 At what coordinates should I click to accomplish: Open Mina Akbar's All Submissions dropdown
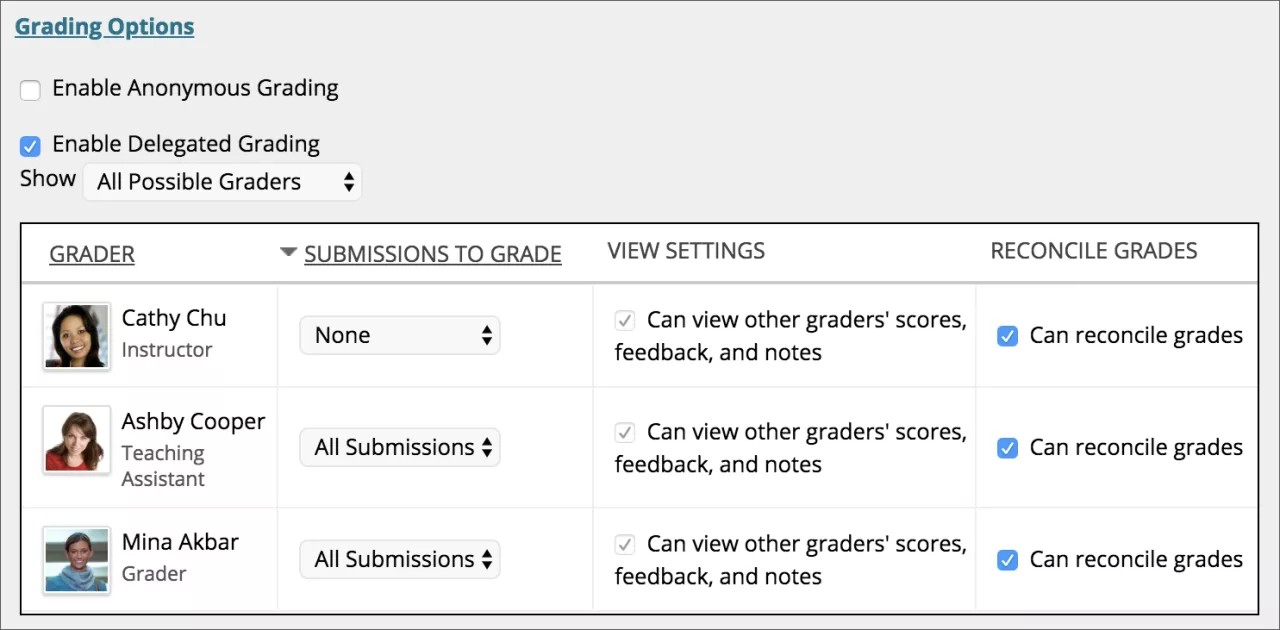[x=400, y=559]
